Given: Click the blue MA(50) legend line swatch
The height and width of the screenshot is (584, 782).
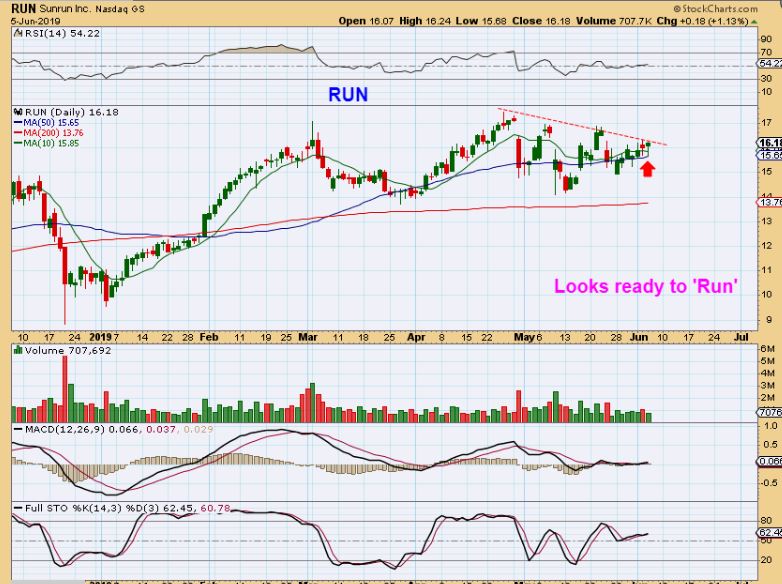Looking at the screenshot, I should click(18, 123).
